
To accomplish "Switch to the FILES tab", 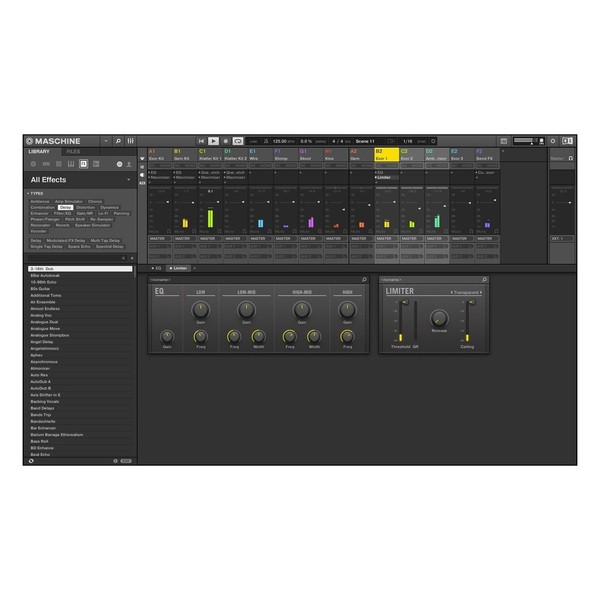I will point(73,152).
